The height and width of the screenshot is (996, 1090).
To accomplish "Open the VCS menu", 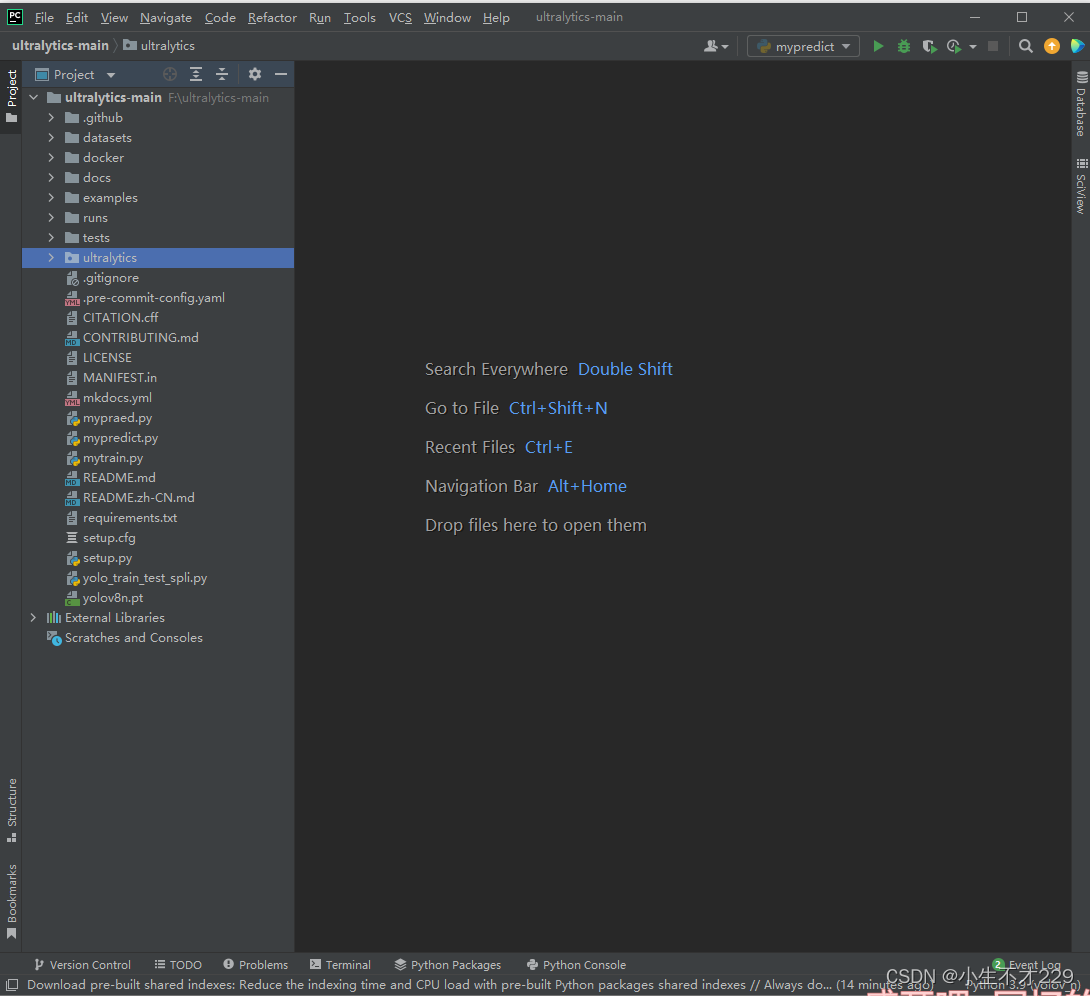I will pos(400,17).
